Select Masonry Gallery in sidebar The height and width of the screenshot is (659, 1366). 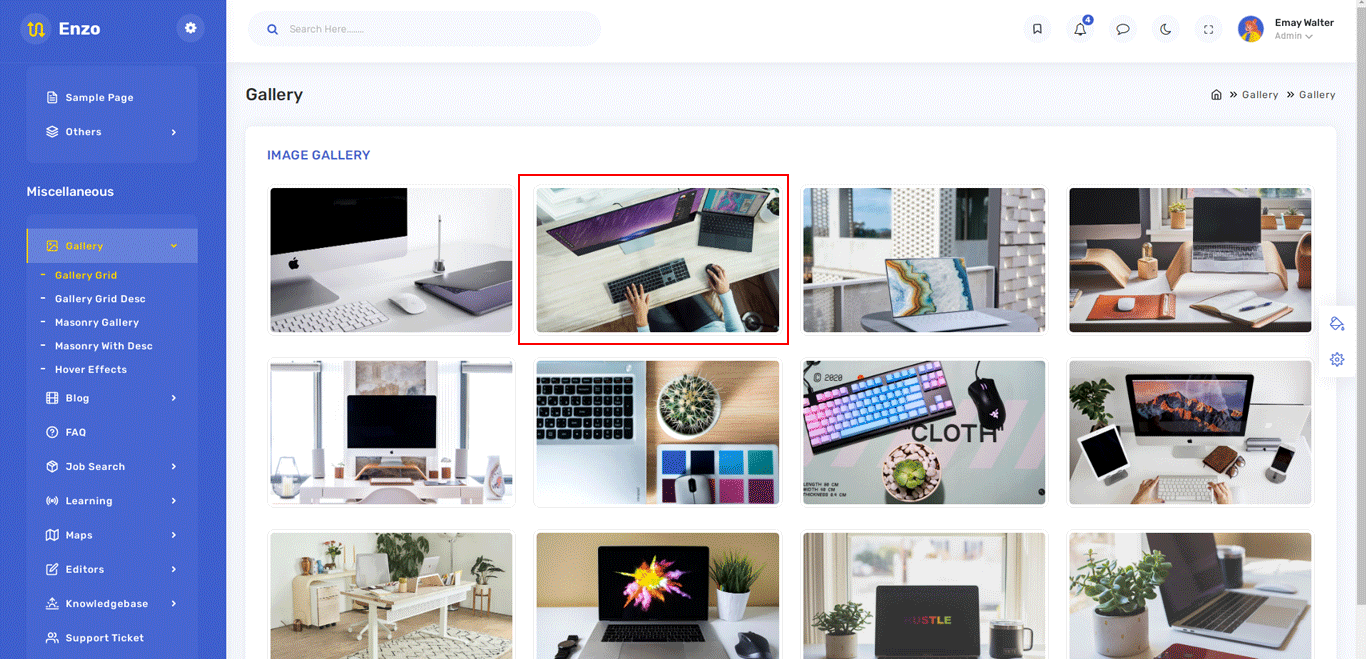pos(97,322)
